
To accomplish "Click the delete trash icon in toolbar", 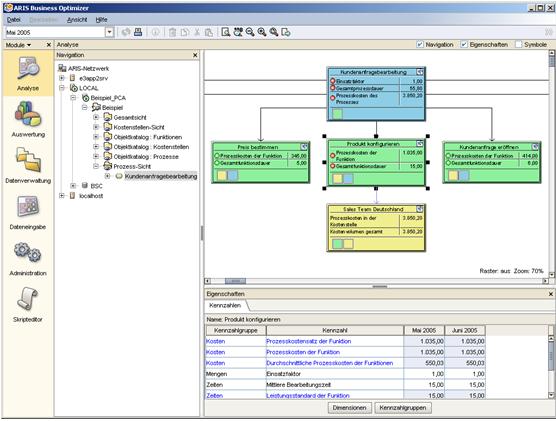I will click(172, 32).
